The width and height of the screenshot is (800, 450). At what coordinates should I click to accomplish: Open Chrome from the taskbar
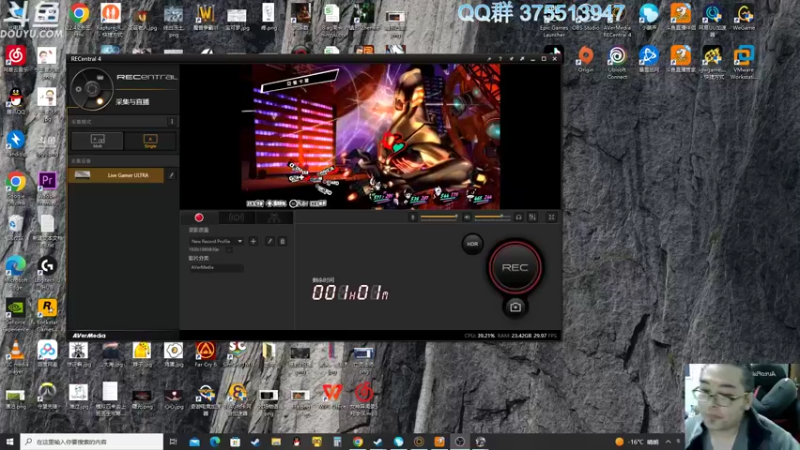[358, 441]
